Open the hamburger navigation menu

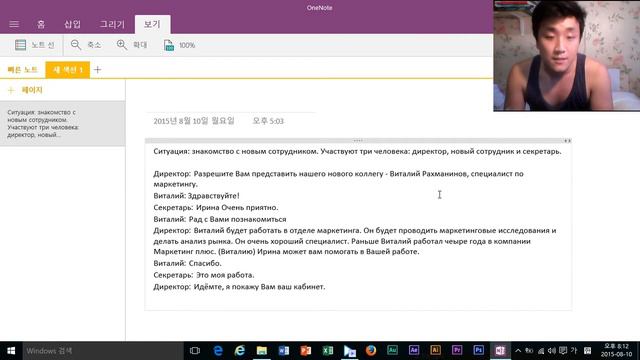tap(14, 24)
